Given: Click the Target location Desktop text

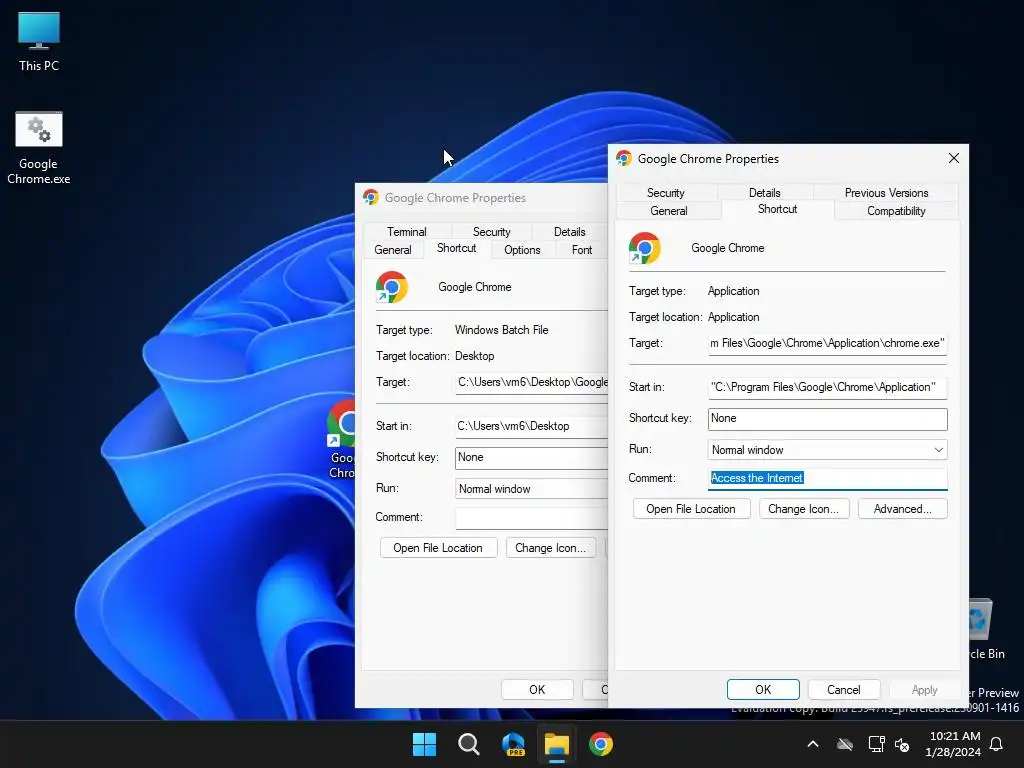Looking at the screenshot, I should (x=475, y=357).
